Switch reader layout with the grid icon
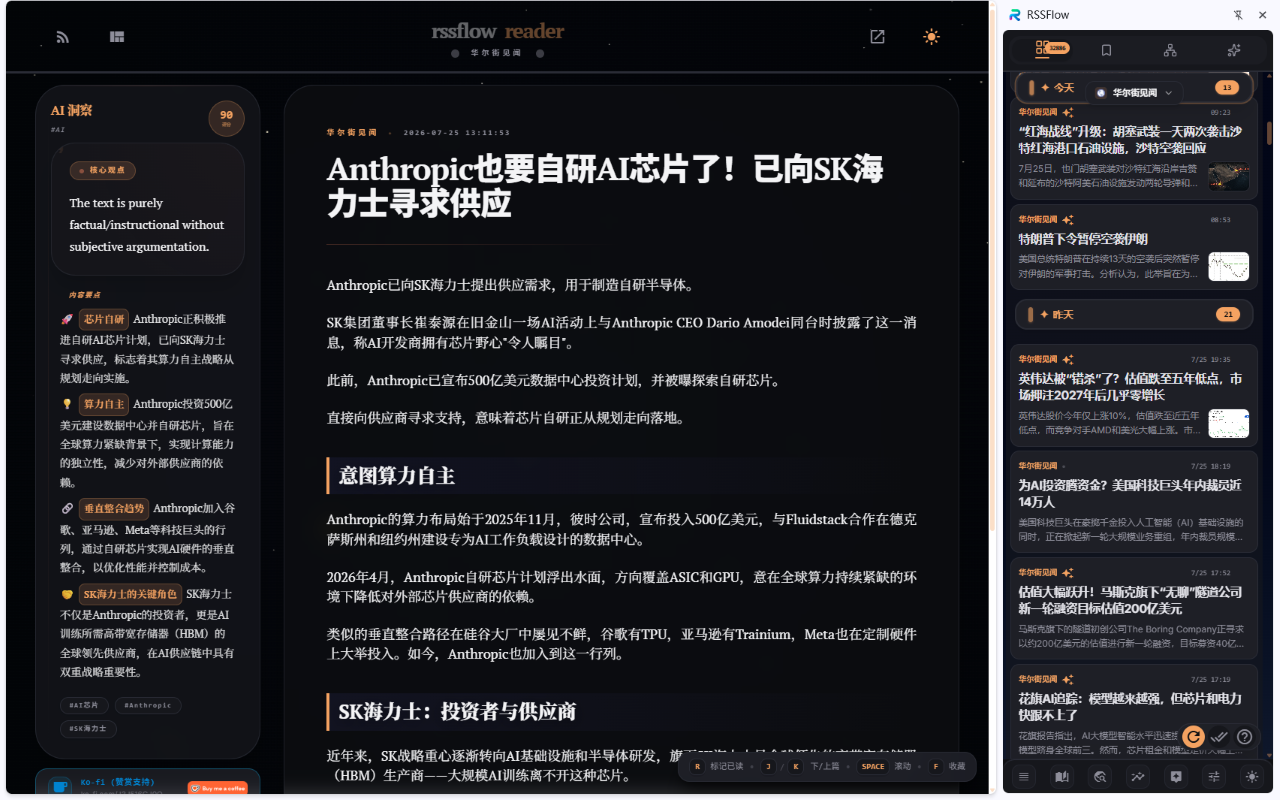The image size is (1280, 800). coord(117,37)
